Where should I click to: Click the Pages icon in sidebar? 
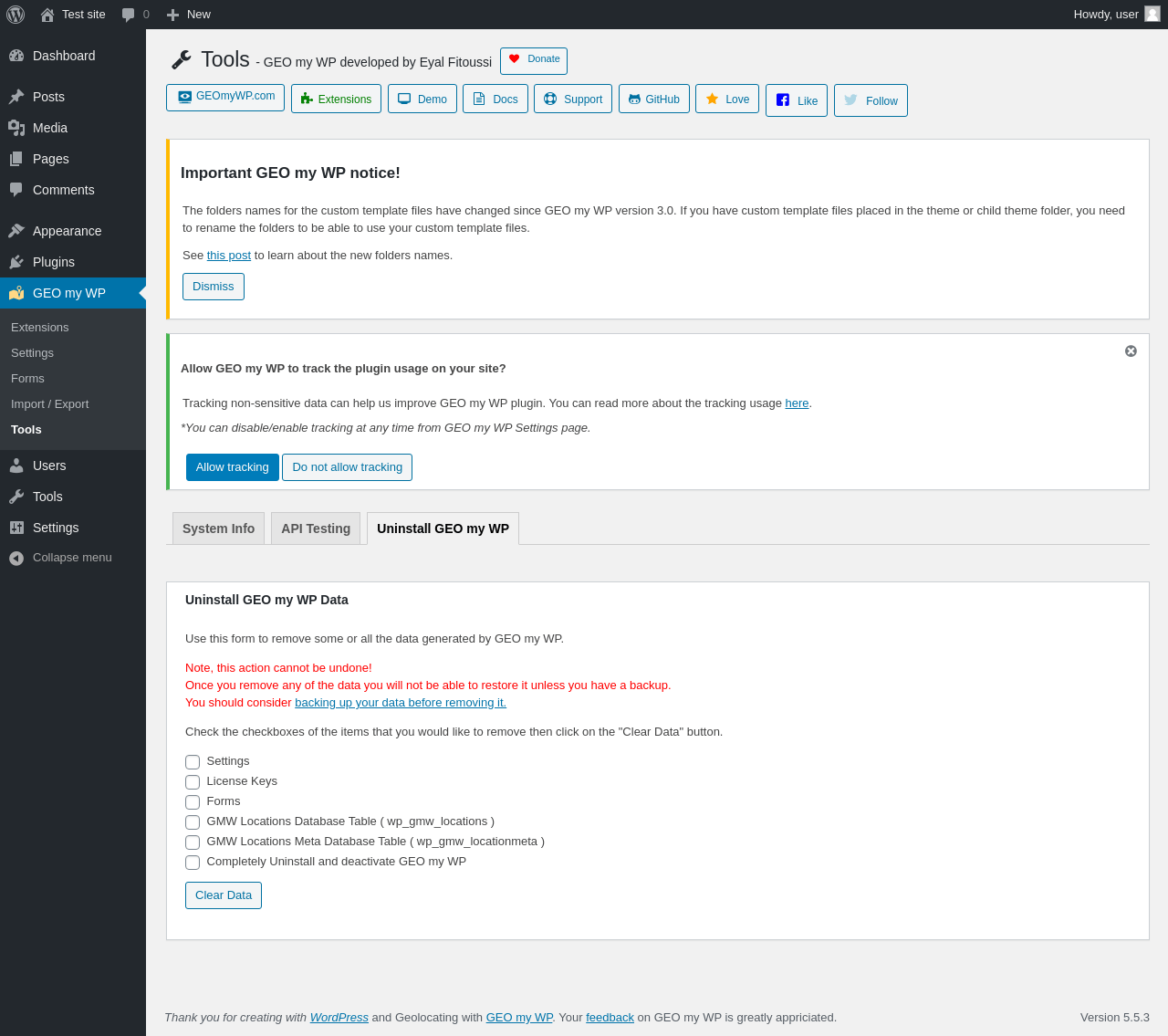pos(16,159)
